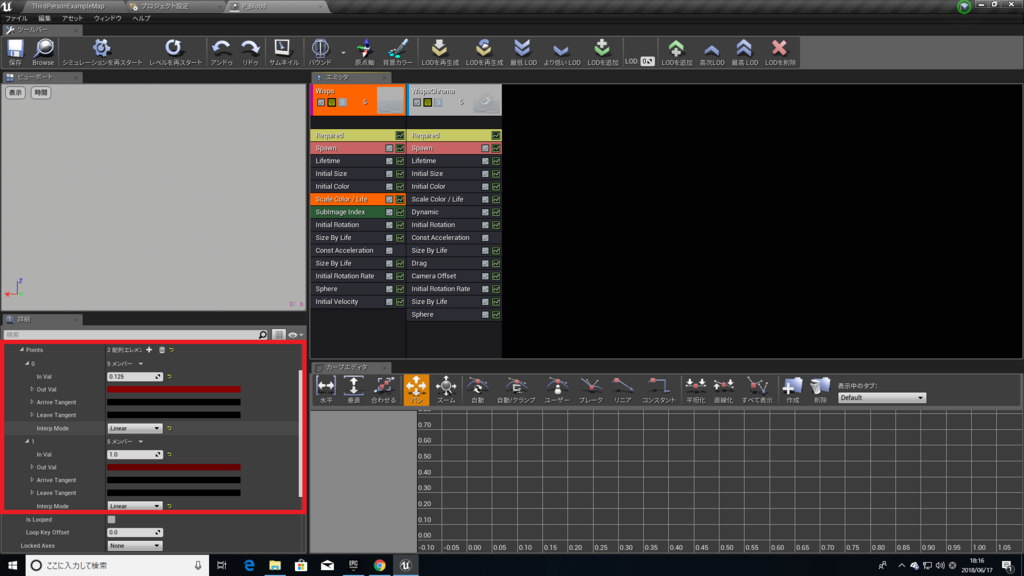The height and width of the screenshot is (576, 1024).
Task: Click the LODを削除 red X icon
Action: (780, 52)
